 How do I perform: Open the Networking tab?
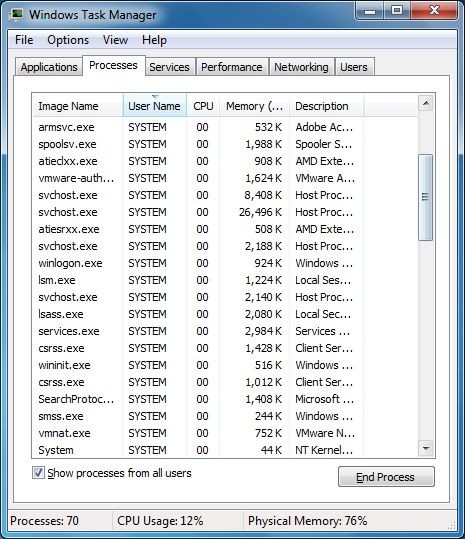301,67
